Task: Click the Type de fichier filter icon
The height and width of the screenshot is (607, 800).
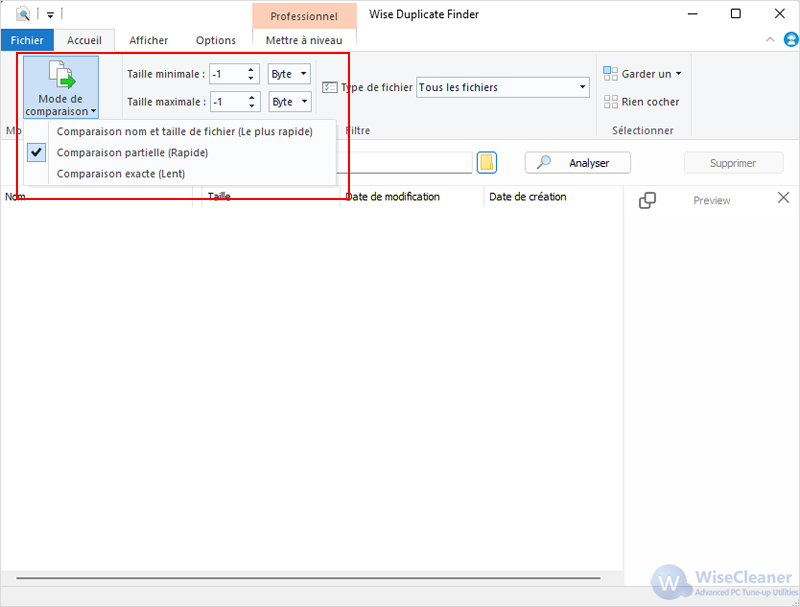Action: click(330, 87)
